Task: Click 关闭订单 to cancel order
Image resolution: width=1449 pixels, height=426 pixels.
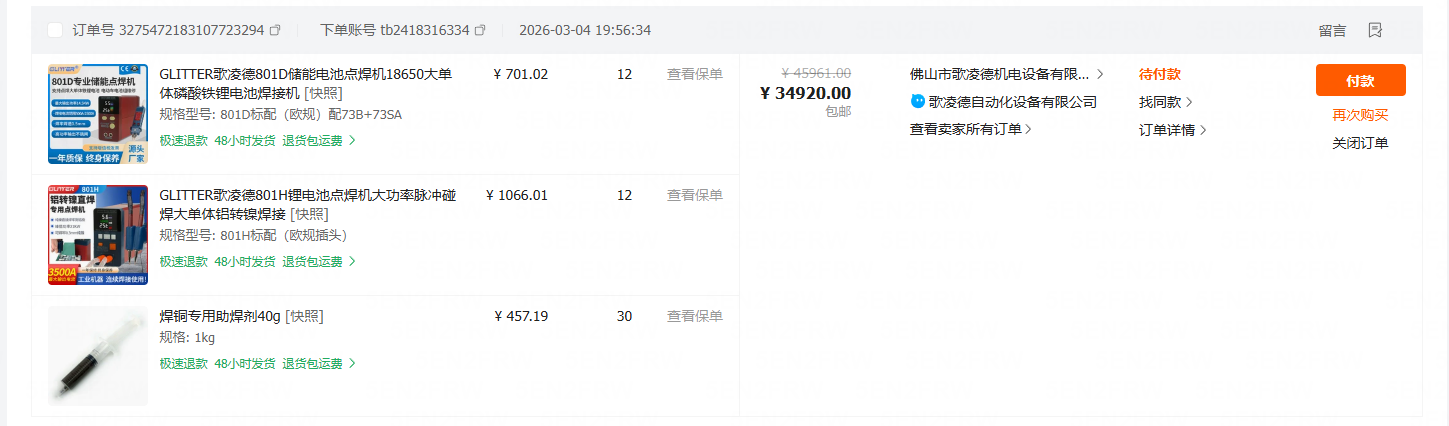Action: tap(1360, 143)
